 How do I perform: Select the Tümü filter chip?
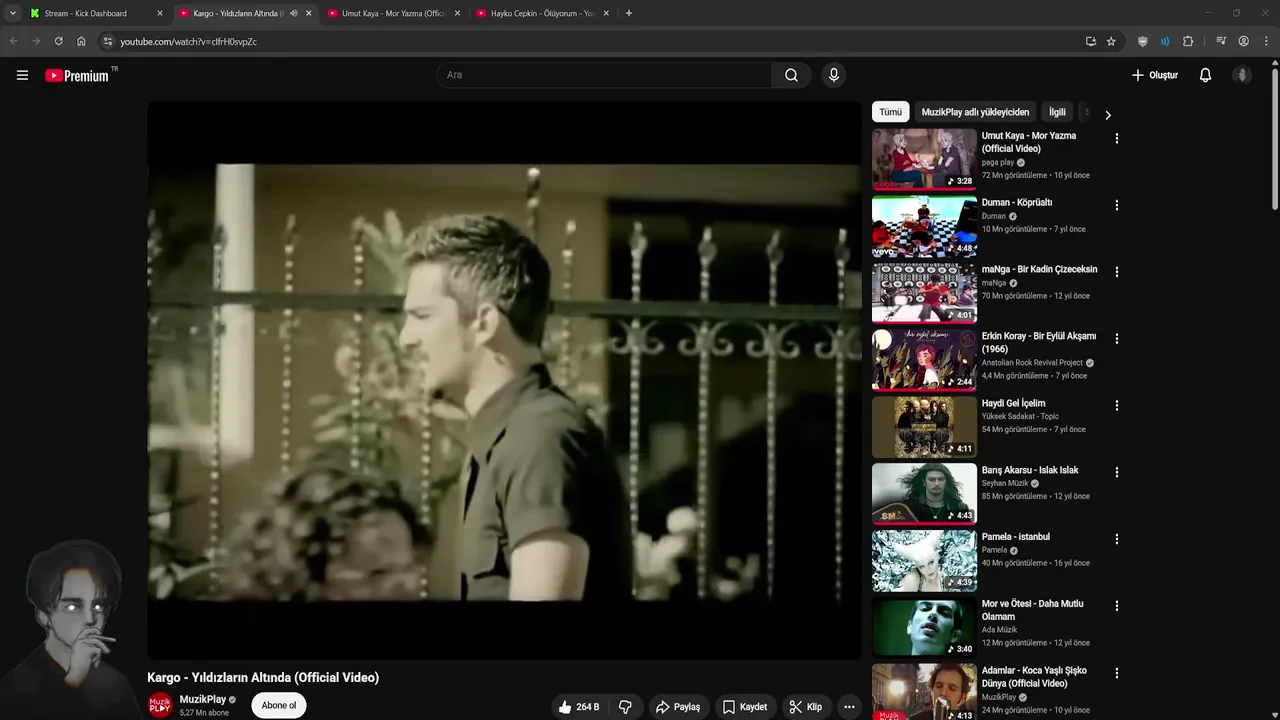(890, 112)
